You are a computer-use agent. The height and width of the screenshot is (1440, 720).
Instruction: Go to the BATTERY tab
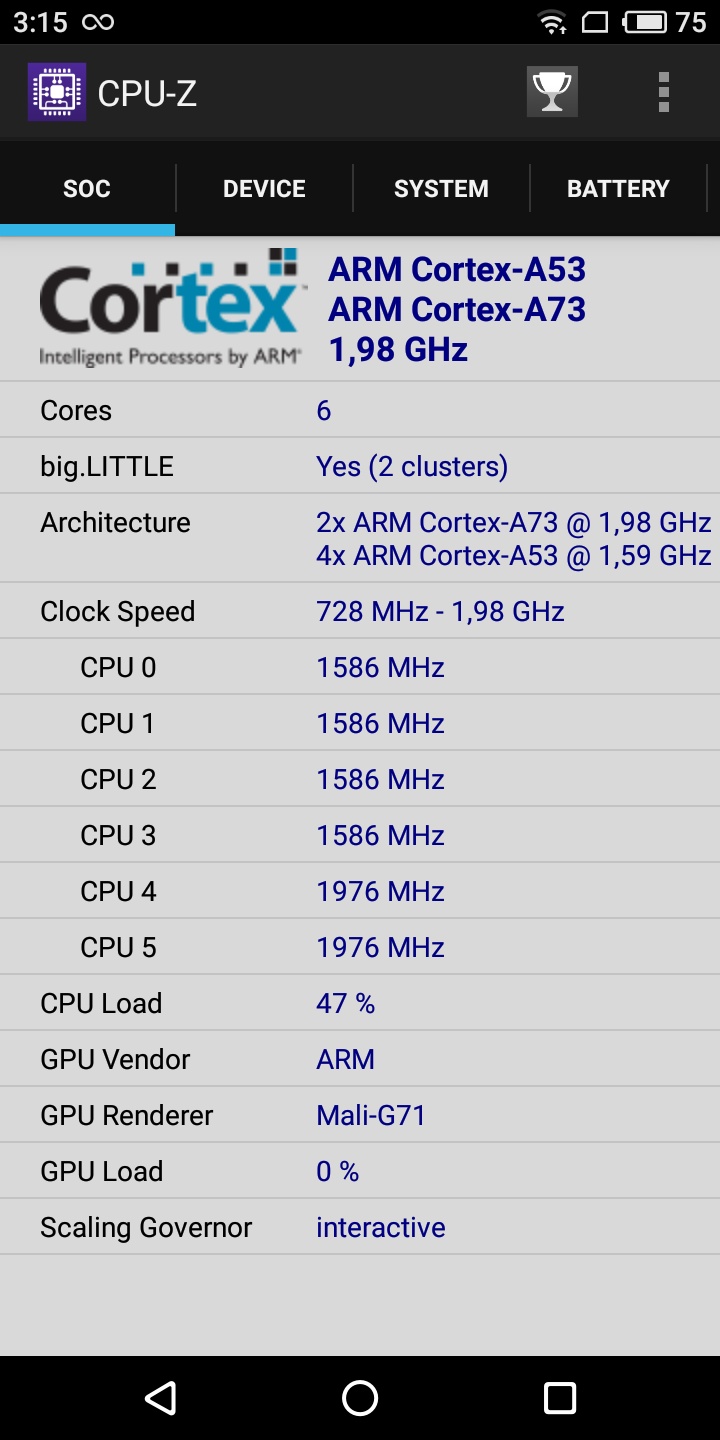click(618, 189)
